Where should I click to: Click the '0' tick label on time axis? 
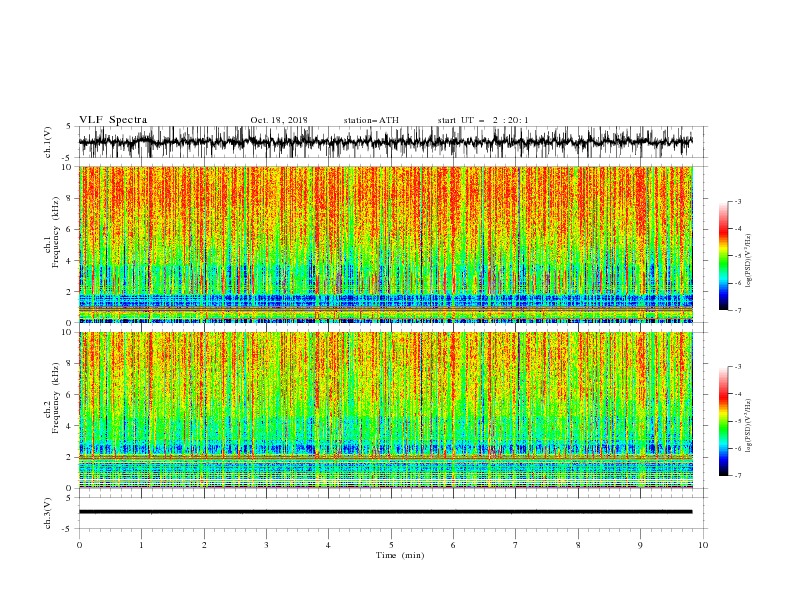79,545
